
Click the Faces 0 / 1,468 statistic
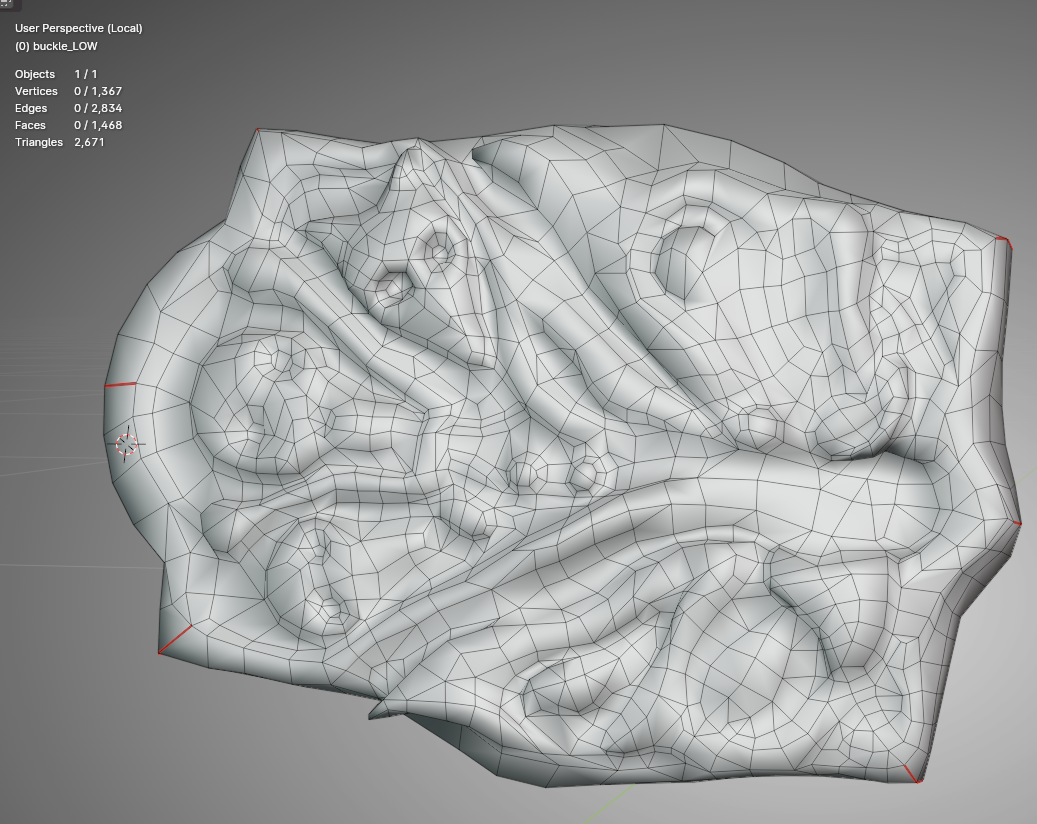68,125
